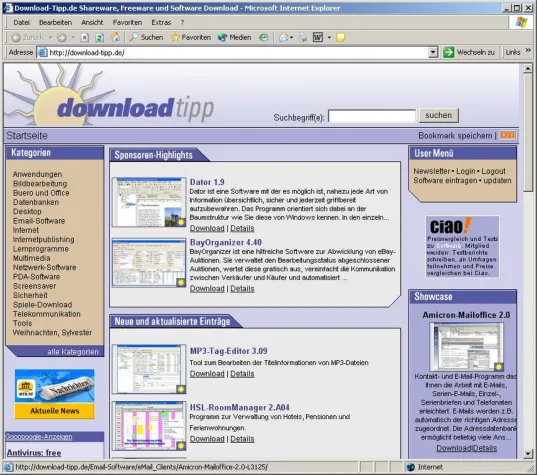This screenshot has height=475, width=537.
Task: Open the Word edit button dropdown arrow
Action: pos(329,37)
